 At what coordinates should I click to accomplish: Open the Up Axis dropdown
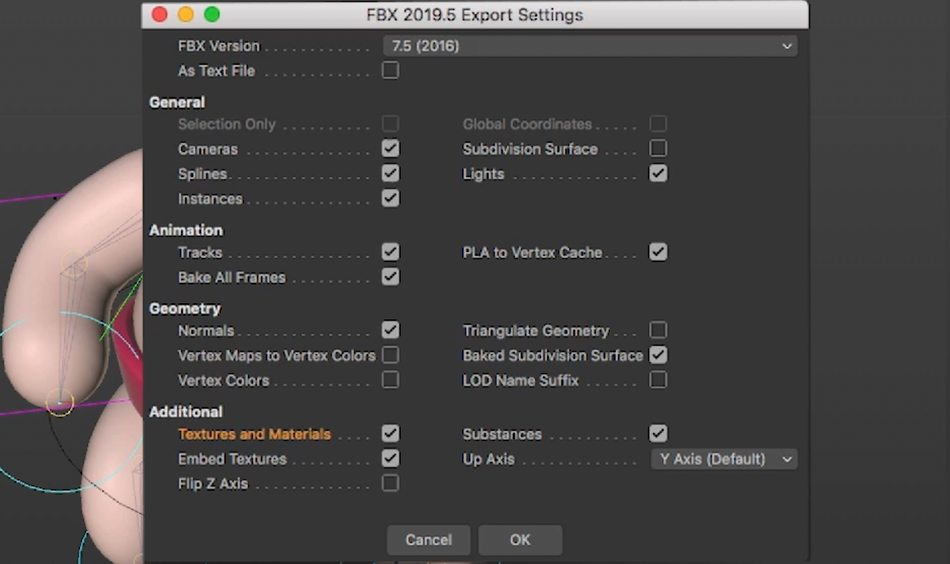tap(724, 459)
